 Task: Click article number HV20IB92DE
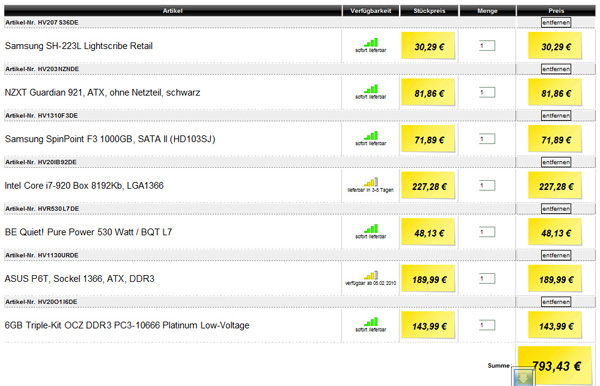tap(57, 162)
